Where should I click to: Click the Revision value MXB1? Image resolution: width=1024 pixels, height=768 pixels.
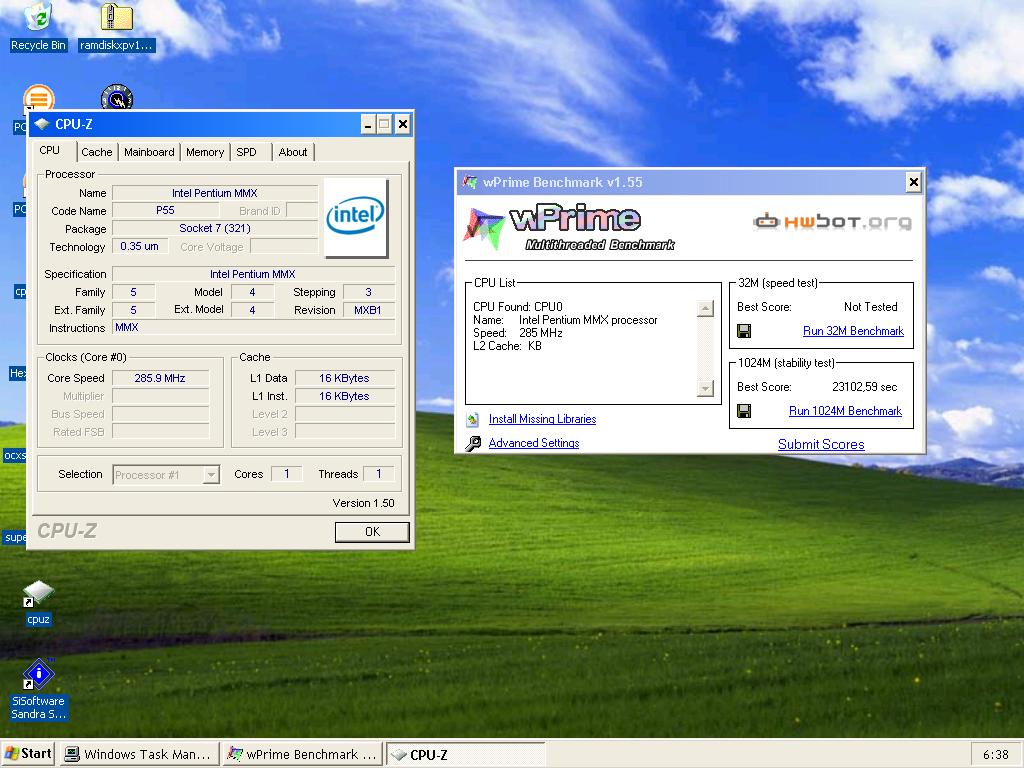pos(368,310)
